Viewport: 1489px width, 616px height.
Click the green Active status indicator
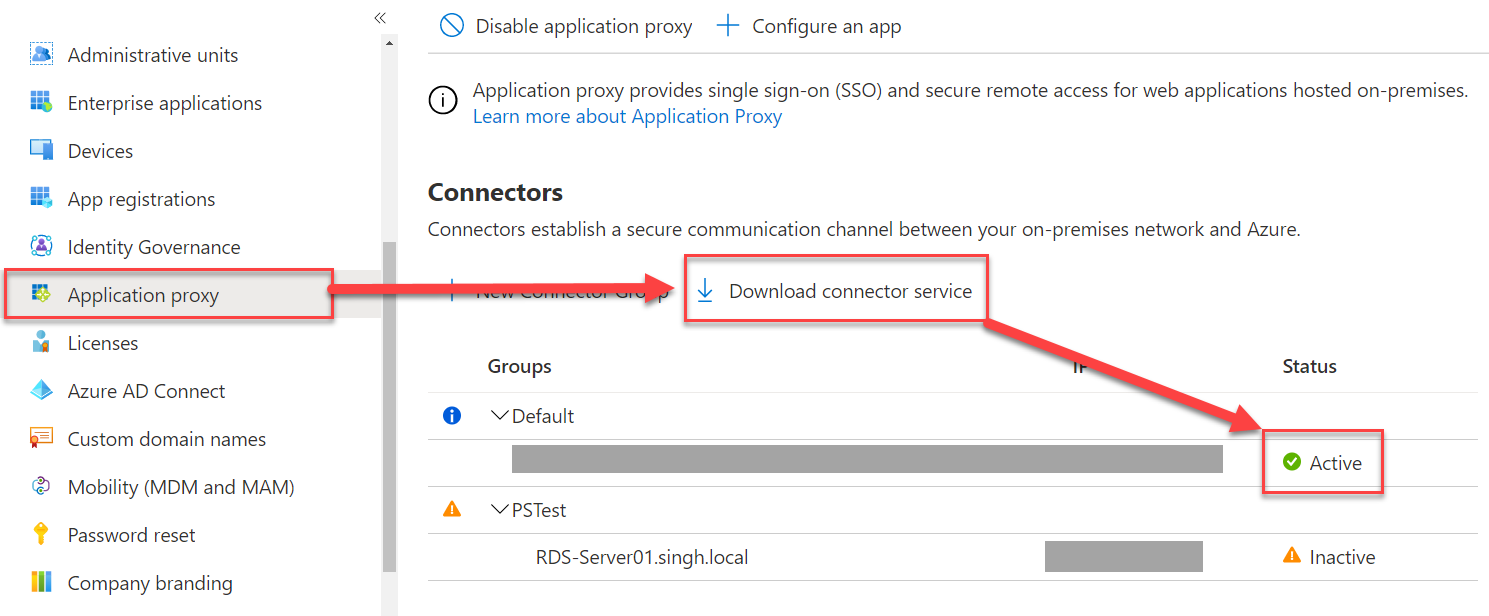(1293, 462)
